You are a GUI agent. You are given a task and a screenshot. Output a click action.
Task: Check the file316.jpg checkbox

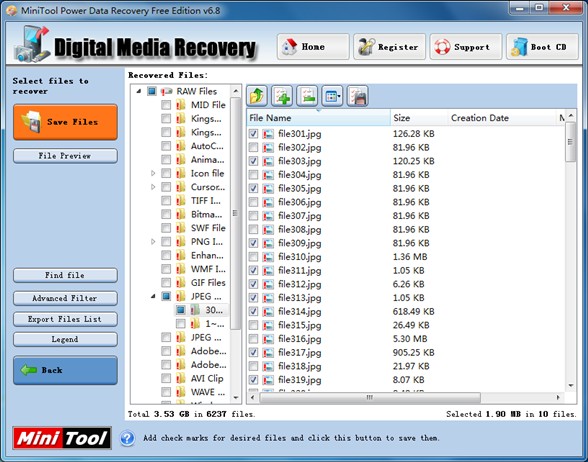(254, 339)
